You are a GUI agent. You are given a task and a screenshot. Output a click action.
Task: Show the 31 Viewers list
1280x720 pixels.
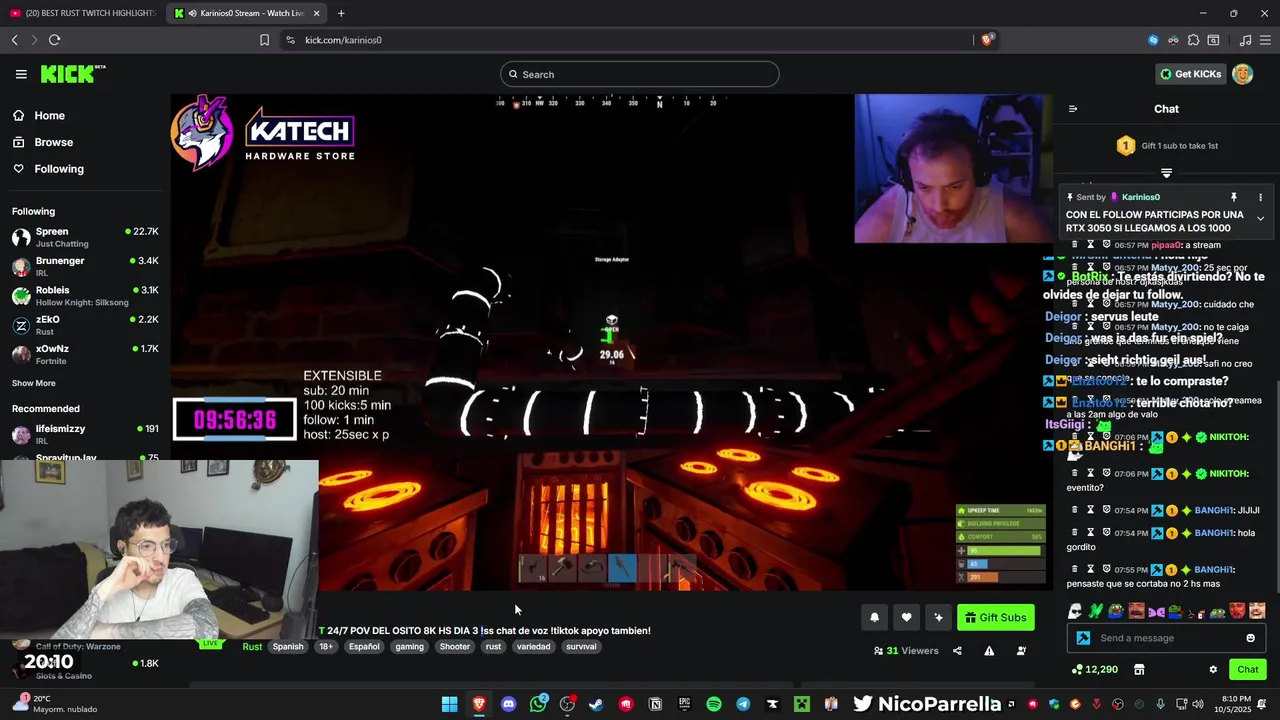906,651
